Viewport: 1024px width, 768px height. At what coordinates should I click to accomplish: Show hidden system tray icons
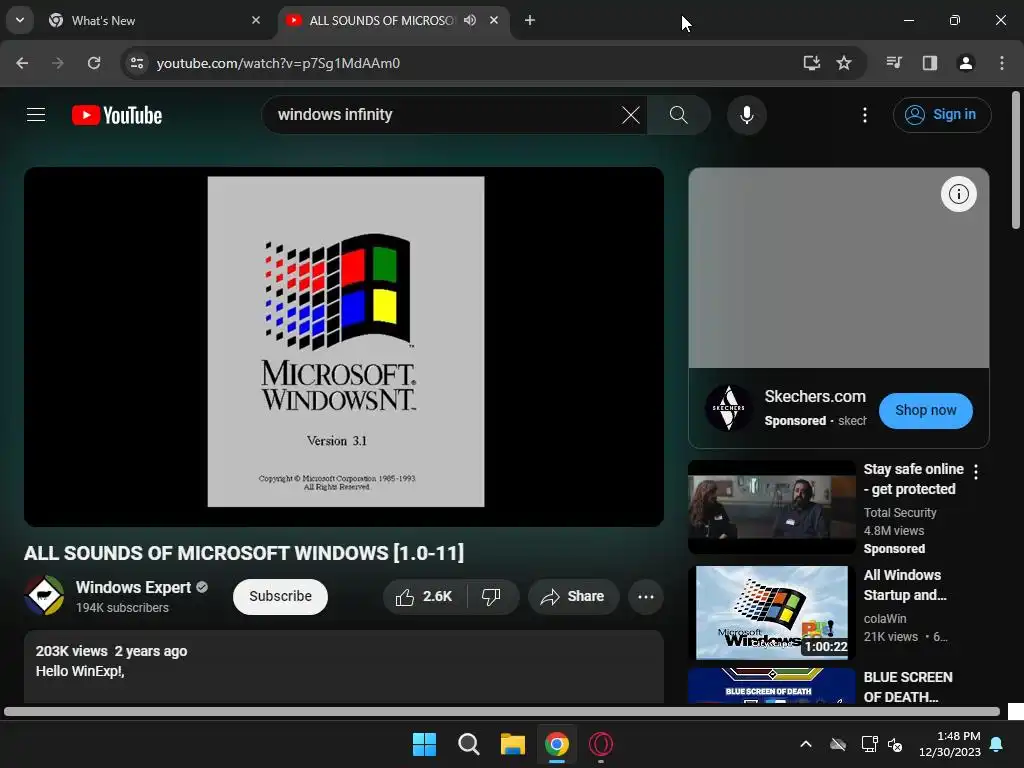(806, 744)
